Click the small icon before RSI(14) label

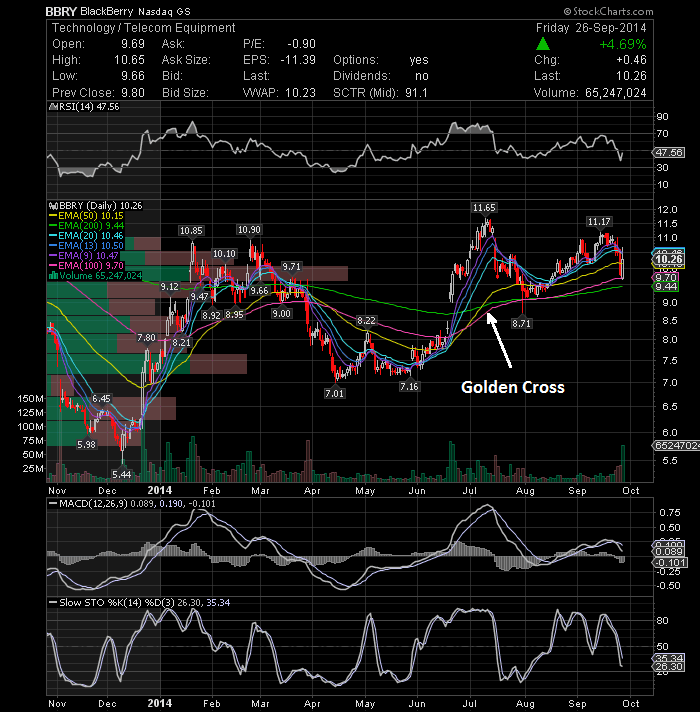53,107
